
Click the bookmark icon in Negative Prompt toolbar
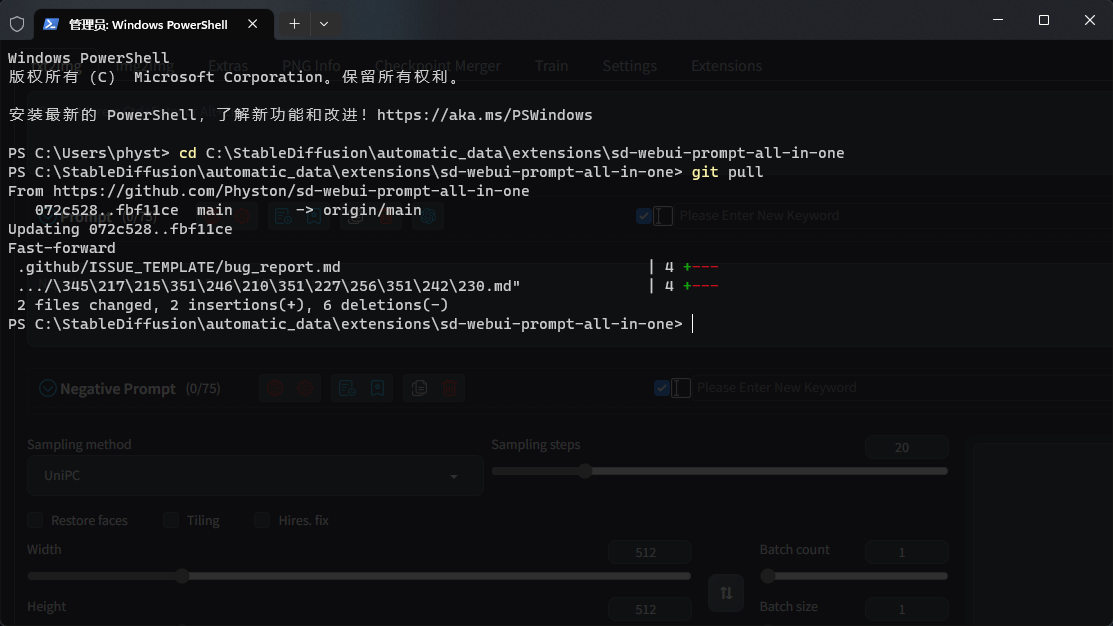pyautogui.click(x=377, y=388)
